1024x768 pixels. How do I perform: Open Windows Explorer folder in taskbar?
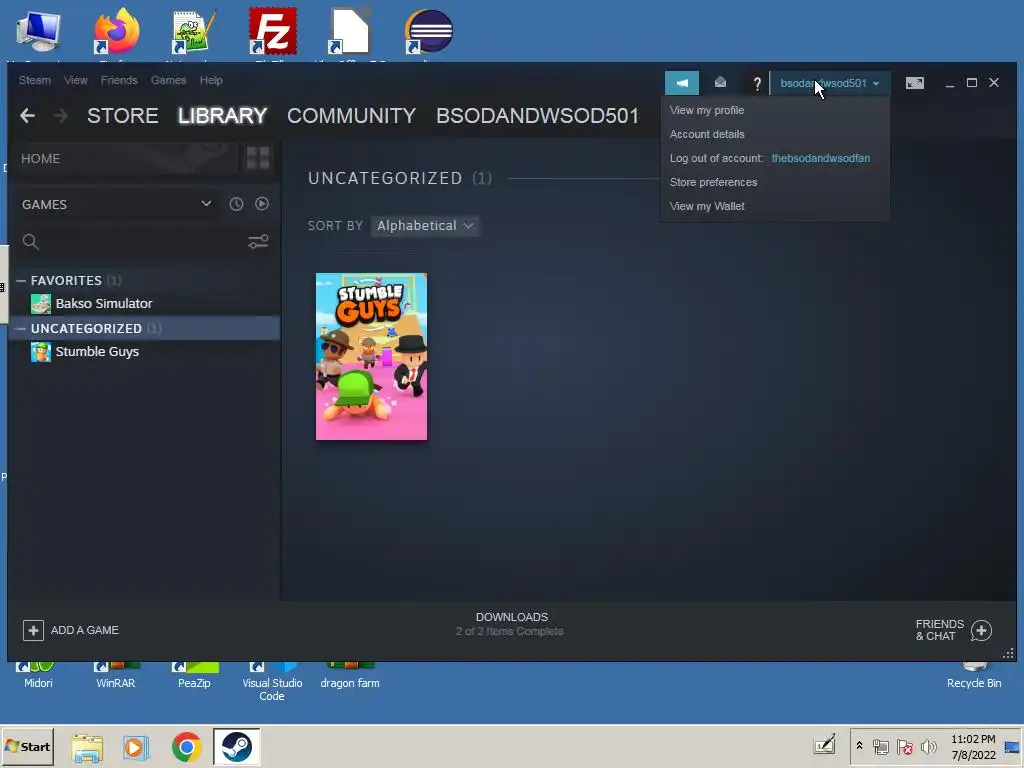(x=87, y=748)
